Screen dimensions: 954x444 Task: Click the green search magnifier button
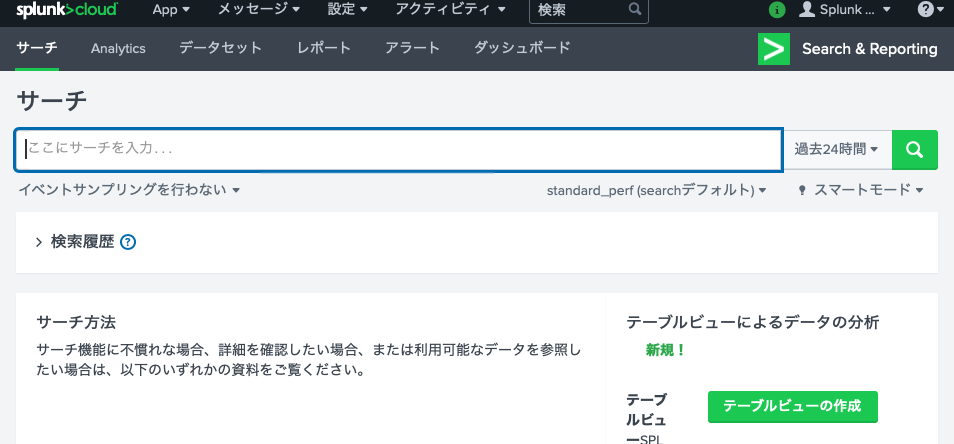pyautogui.click(x=914, y=150)
